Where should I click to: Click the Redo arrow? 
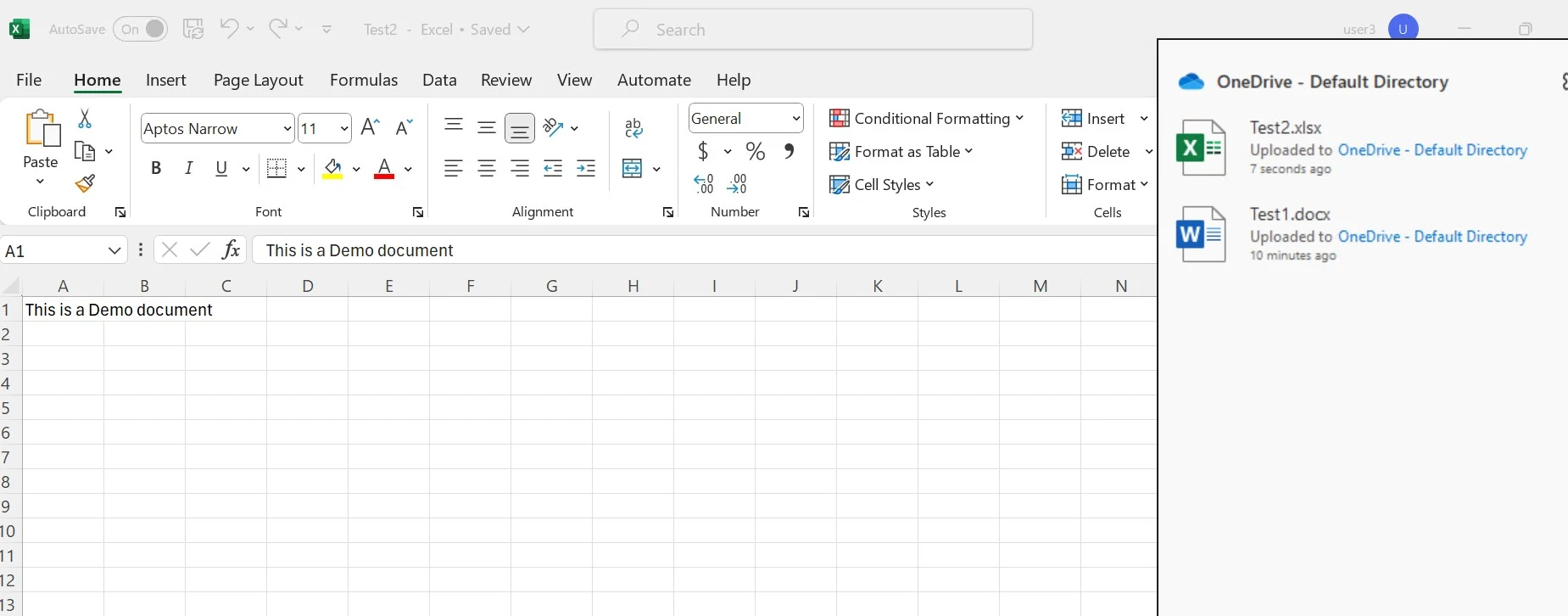coord(277,28)
